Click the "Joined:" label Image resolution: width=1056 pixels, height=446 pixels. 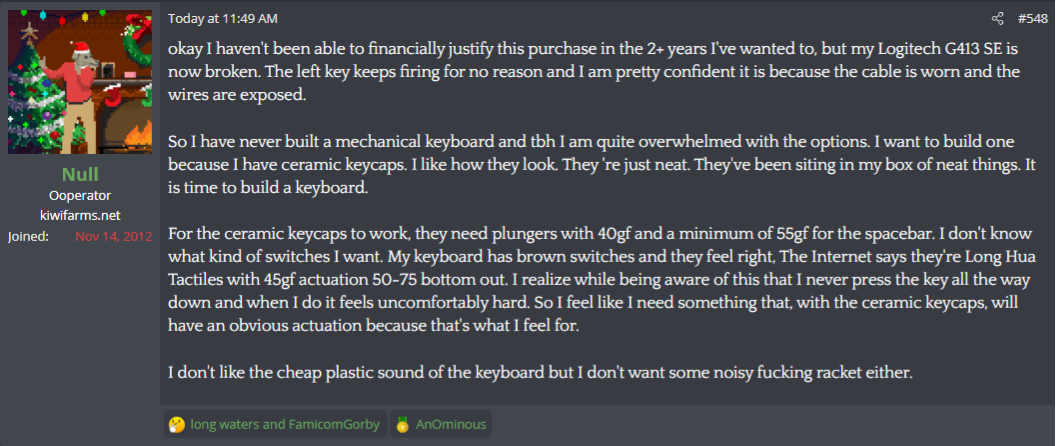[x=27, y=236]
